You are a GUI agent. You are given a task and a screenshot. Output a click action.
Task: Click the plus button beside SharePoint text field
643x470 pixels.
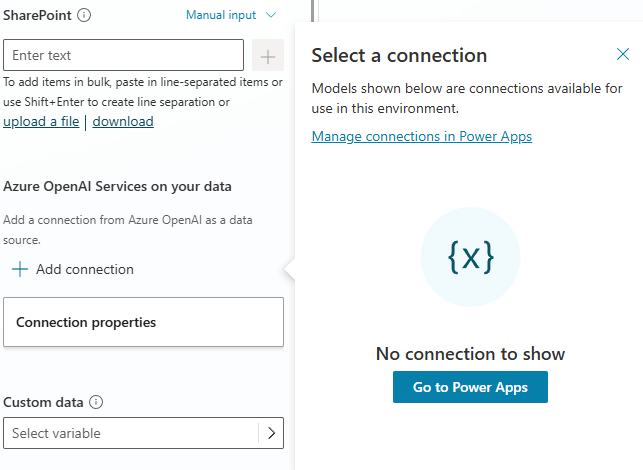tap(268, 55)
